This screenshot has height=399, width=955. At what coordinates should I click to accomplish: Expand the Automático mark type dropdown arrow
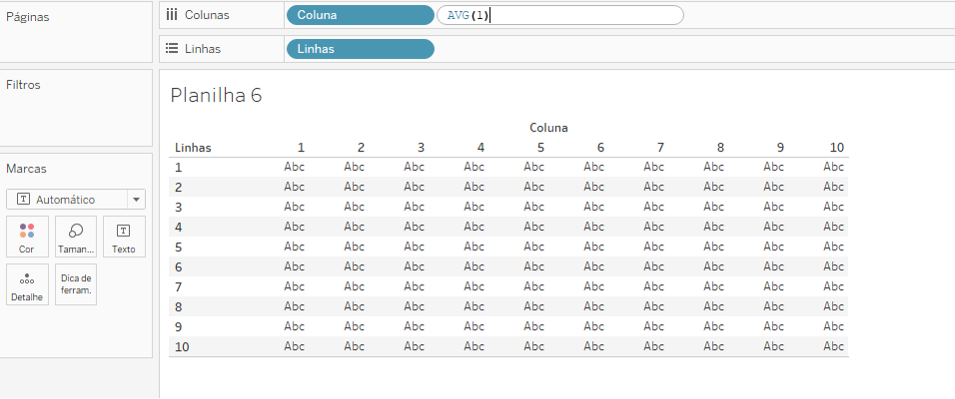[136, 200]
